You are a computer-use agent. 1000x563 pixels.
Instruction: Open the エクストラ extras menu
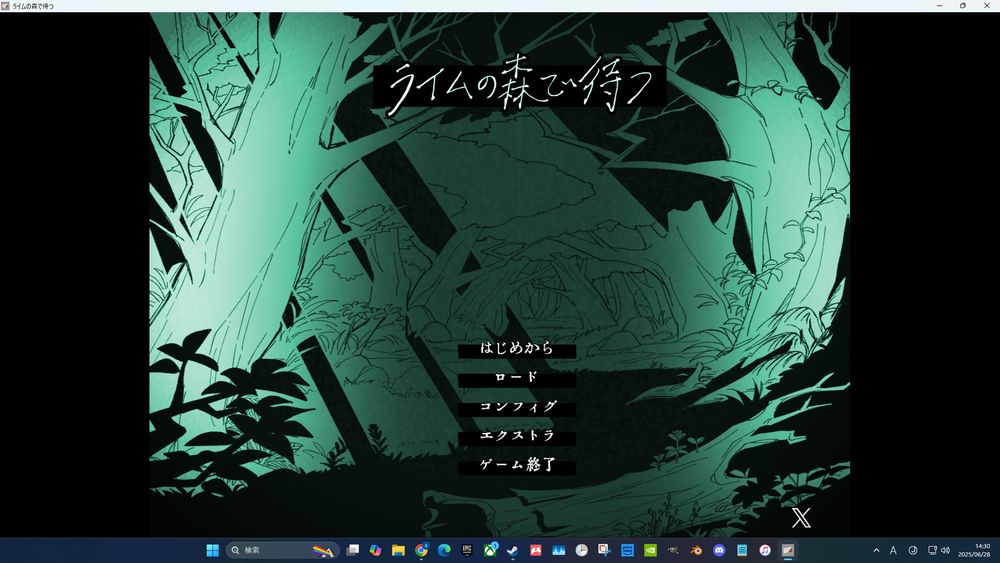click(x=517, y=437)
